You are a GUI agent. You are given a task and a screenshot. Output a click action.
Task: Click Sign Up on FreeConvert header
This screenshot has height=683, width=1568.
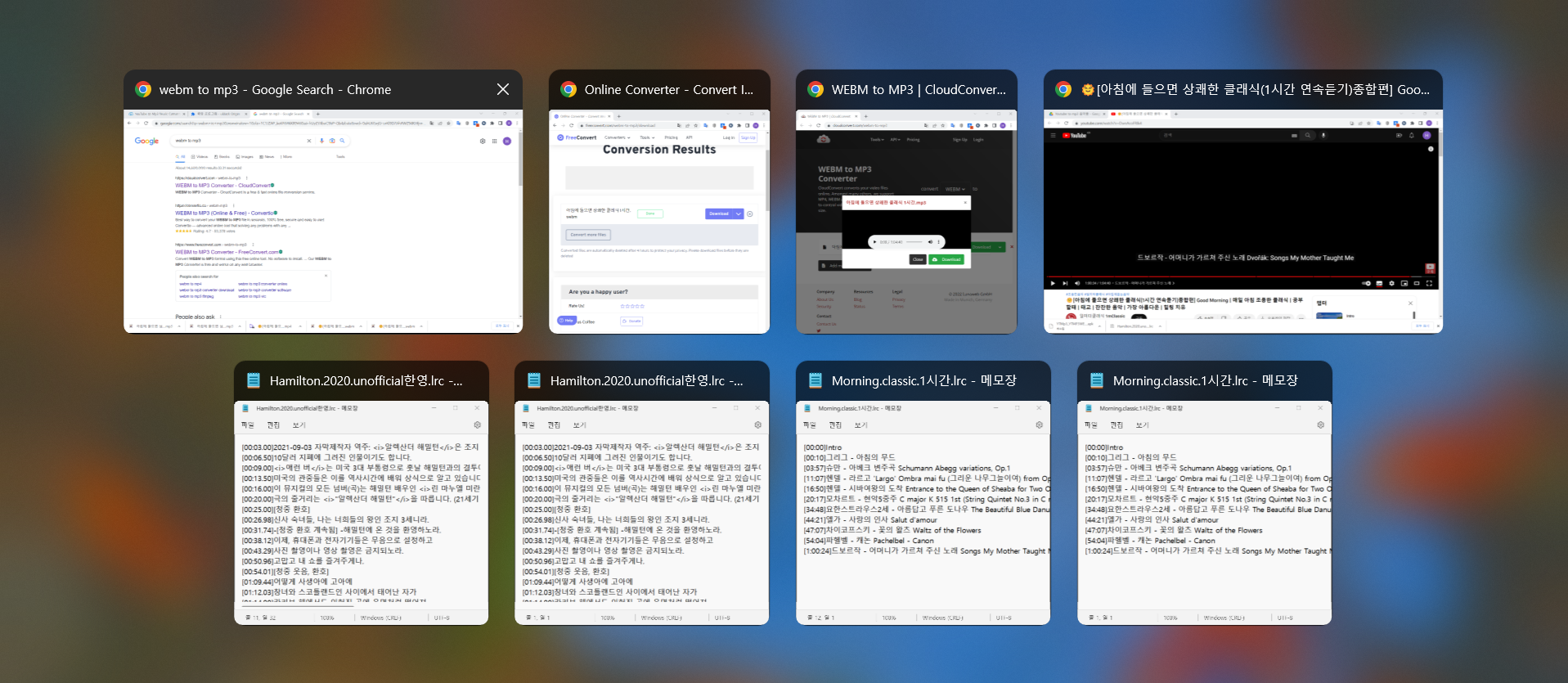tap(748, 137)
